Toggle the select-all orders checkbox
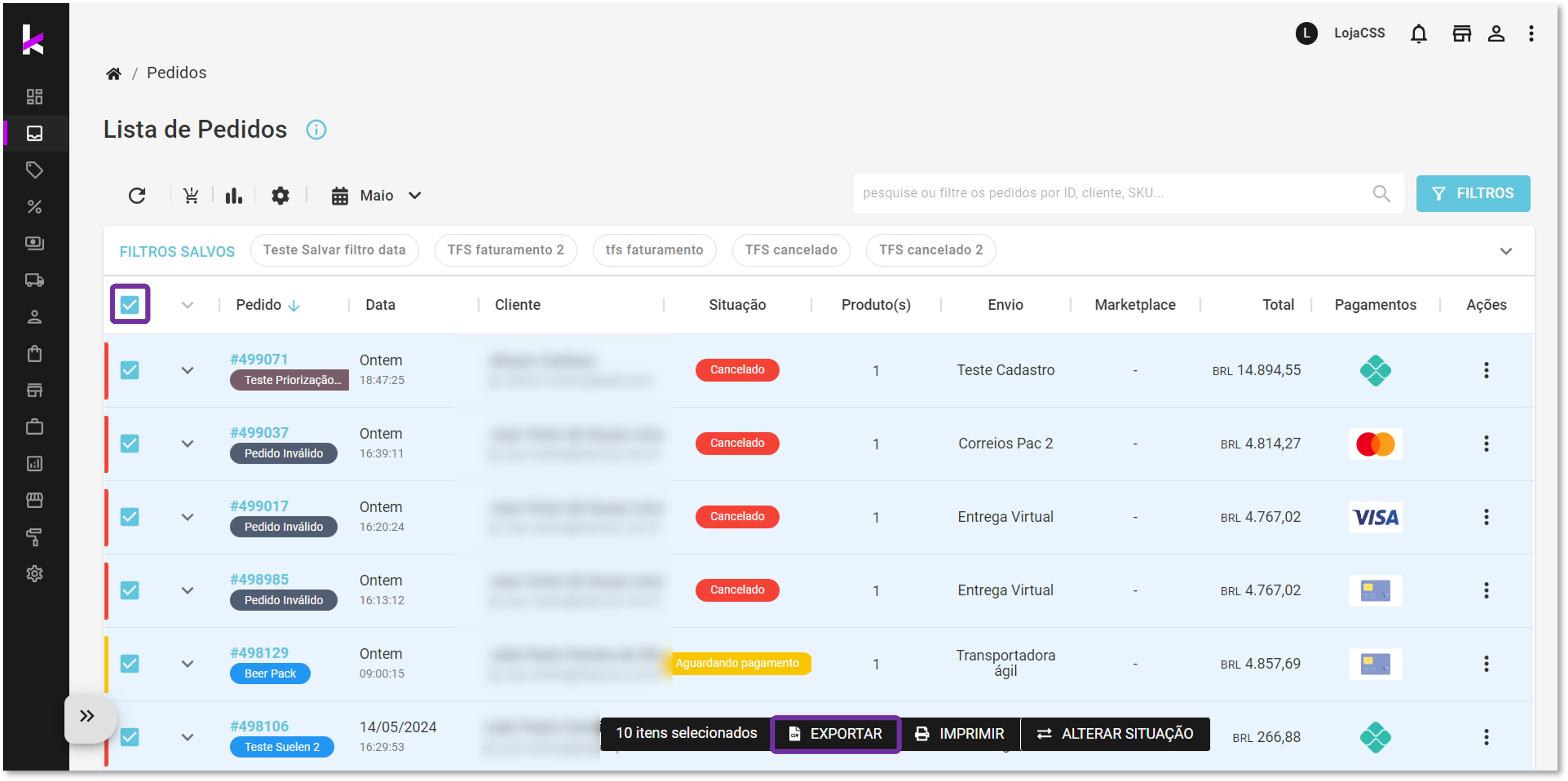1568x781 pixels. coord(130,304)
